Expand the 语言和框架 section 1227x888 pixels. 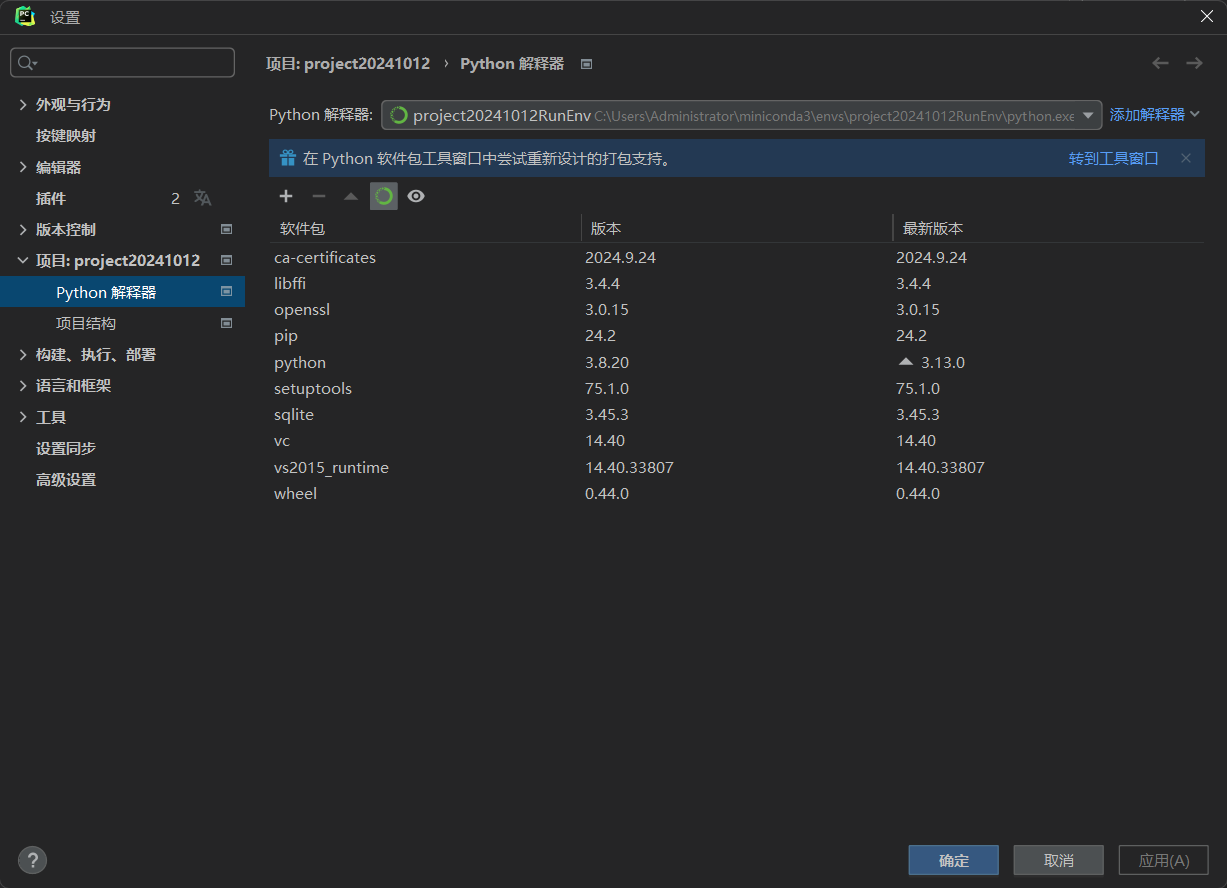point(23,386)
